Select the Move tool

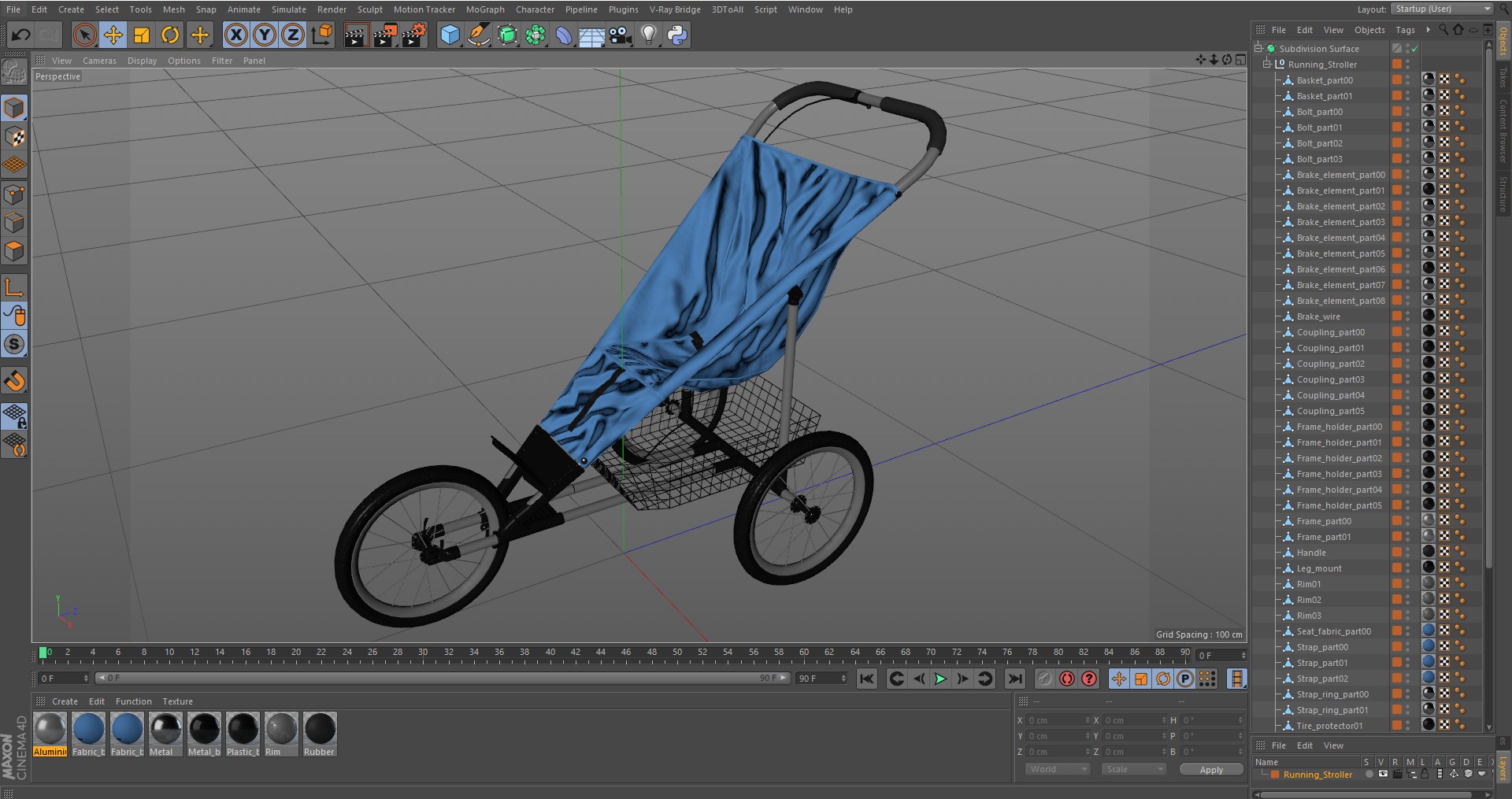coord(113,35)
